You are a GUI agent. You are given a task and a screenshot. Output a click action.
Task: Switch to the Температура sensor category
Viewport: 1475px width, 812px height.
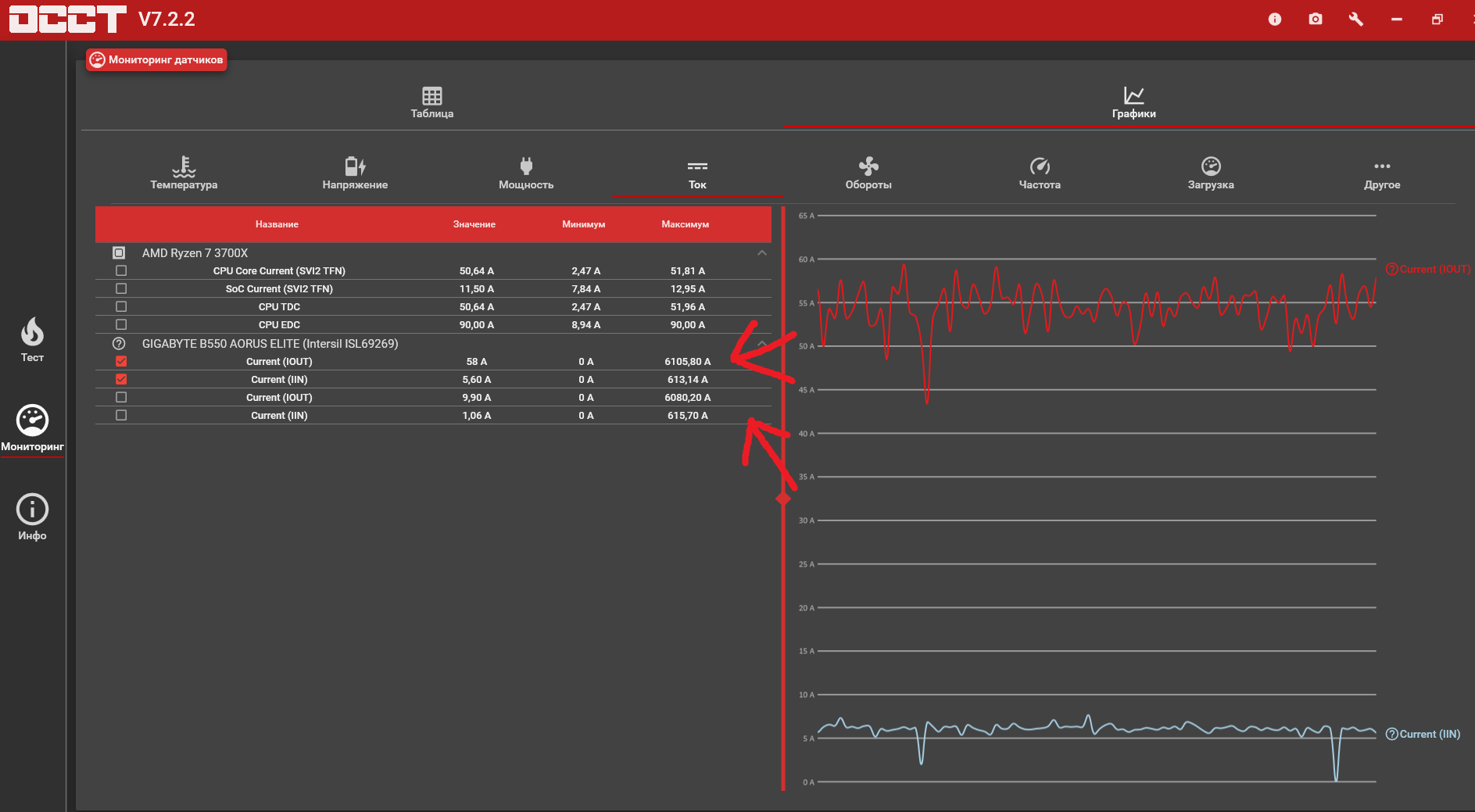184,173
